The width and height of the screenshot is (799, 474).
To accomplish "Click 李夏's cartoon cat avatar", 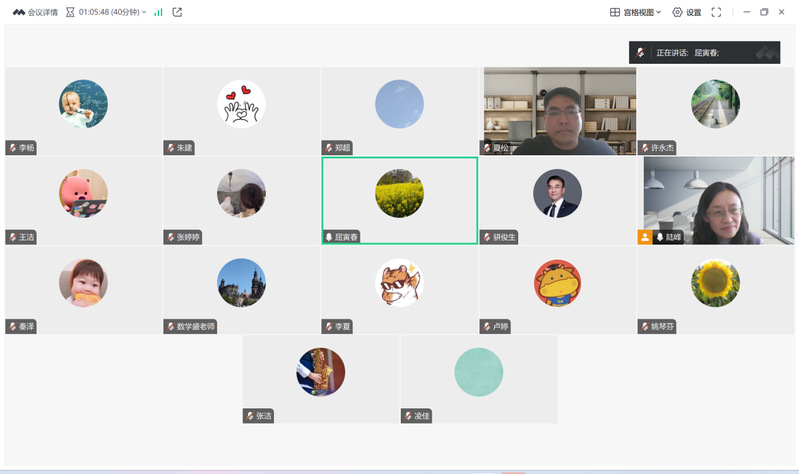I will tap(399, 283).
